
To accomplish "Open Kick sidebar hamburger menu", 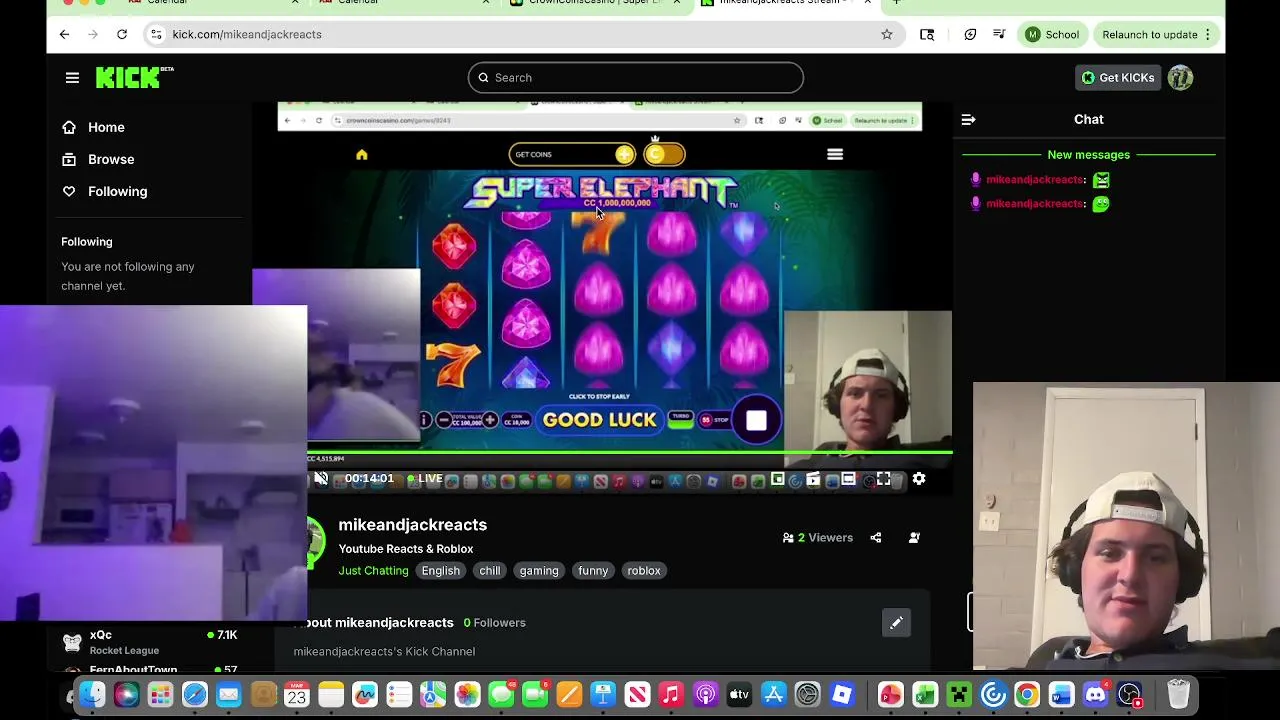I will [72, 77].
